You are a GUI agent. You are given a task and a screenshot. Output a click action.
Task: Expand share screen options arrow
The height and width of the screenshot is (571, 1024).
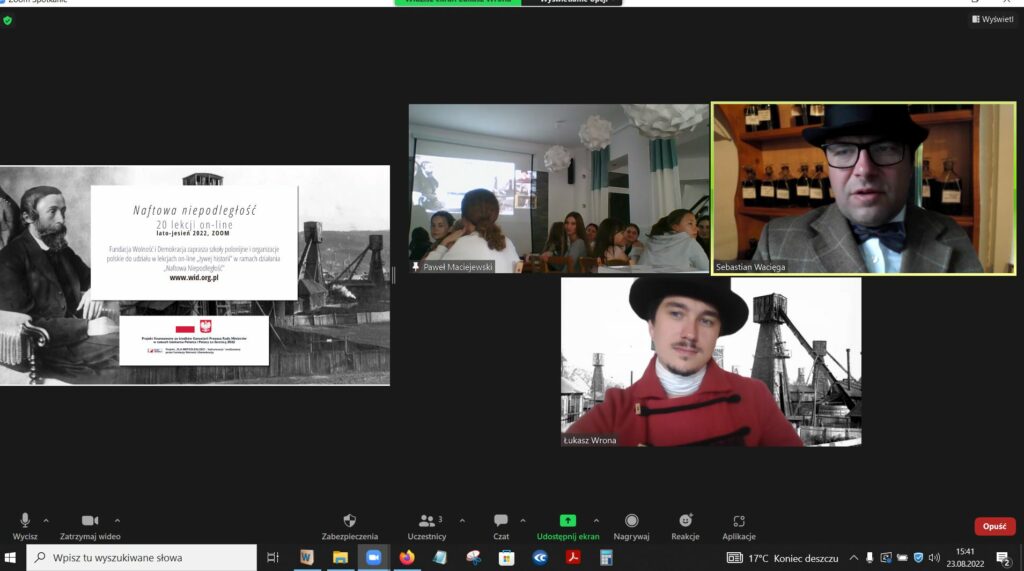[x=596, y=520]
